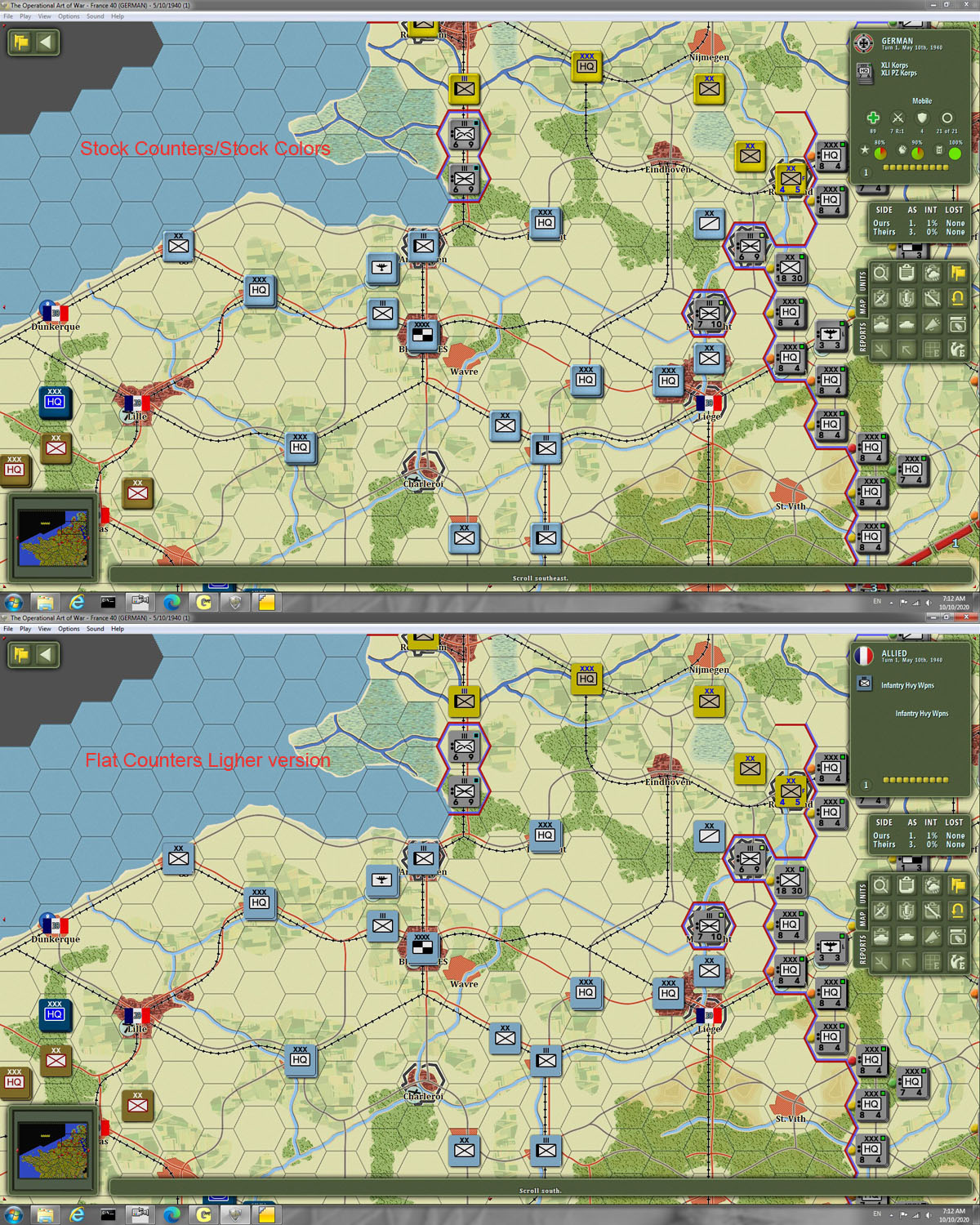The height and width of the screenshot is (1225, 980).
Task: Open crossed-swords combat report in top window
Action: (x=880, y=299)
